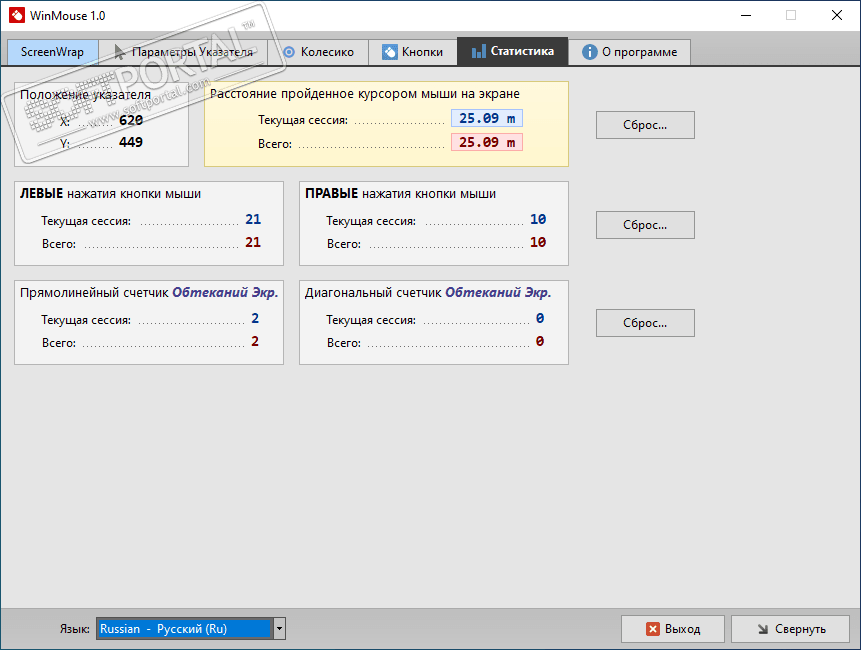
Task: Click straight wrap counter session value 2
Action: point(255,318)
